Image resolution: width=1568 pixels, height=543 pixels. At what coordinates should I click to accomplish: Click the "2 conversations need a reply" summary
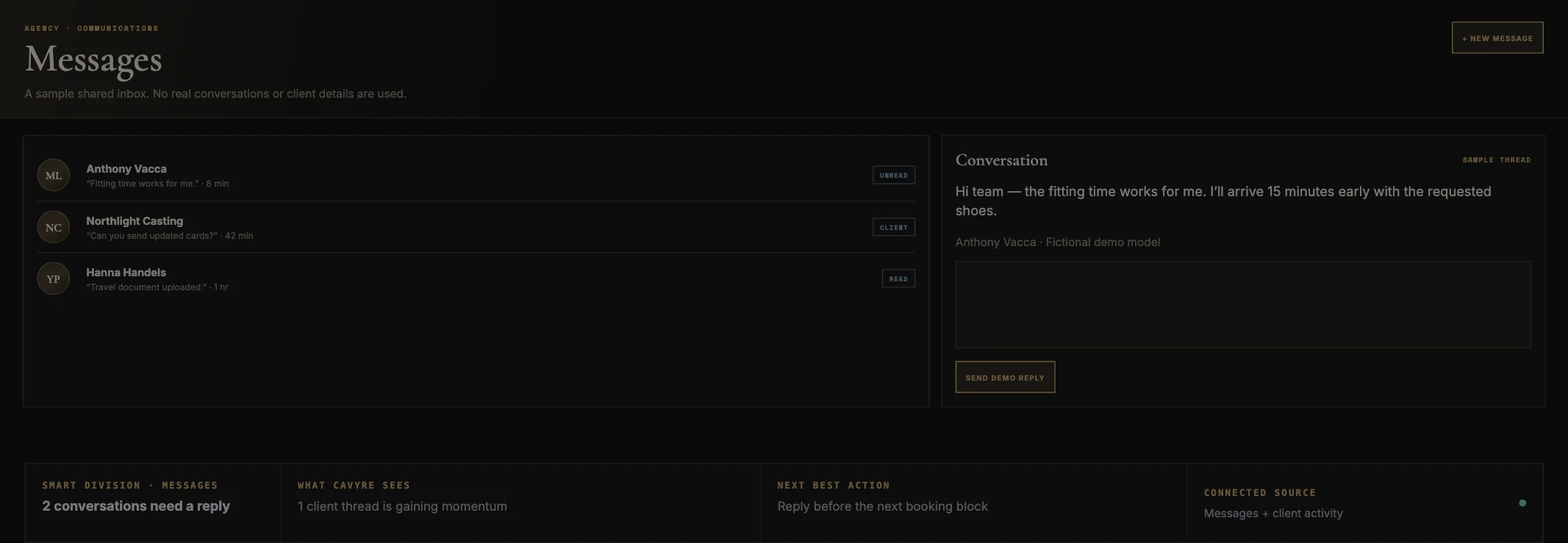tap(136, 506)
